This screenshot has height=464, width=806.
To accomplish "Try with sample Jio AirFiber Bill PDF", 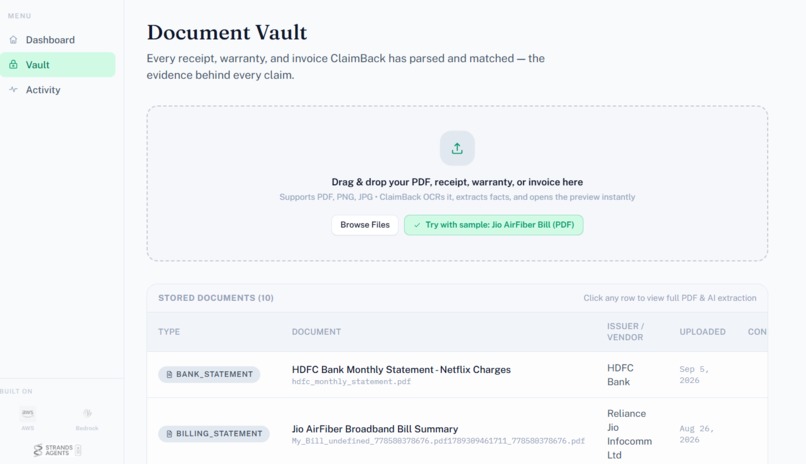I will tap(493, 225).
